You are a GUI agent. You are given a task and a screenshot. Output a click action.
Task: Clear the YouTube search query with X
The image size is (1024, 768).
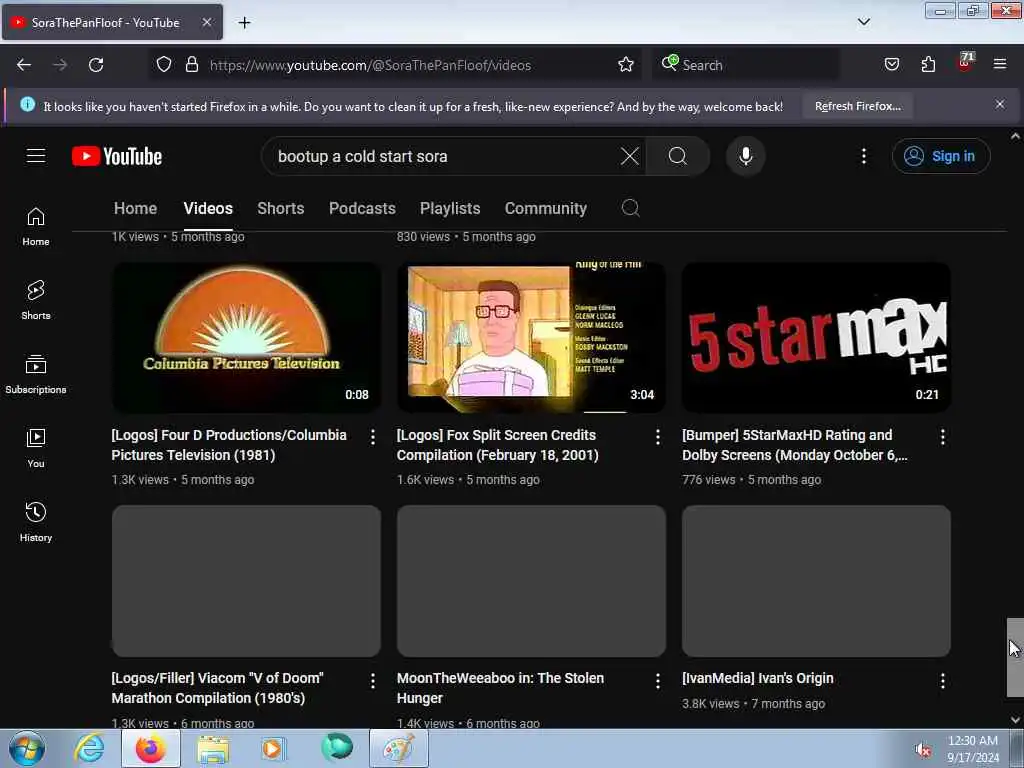(630, 156)
